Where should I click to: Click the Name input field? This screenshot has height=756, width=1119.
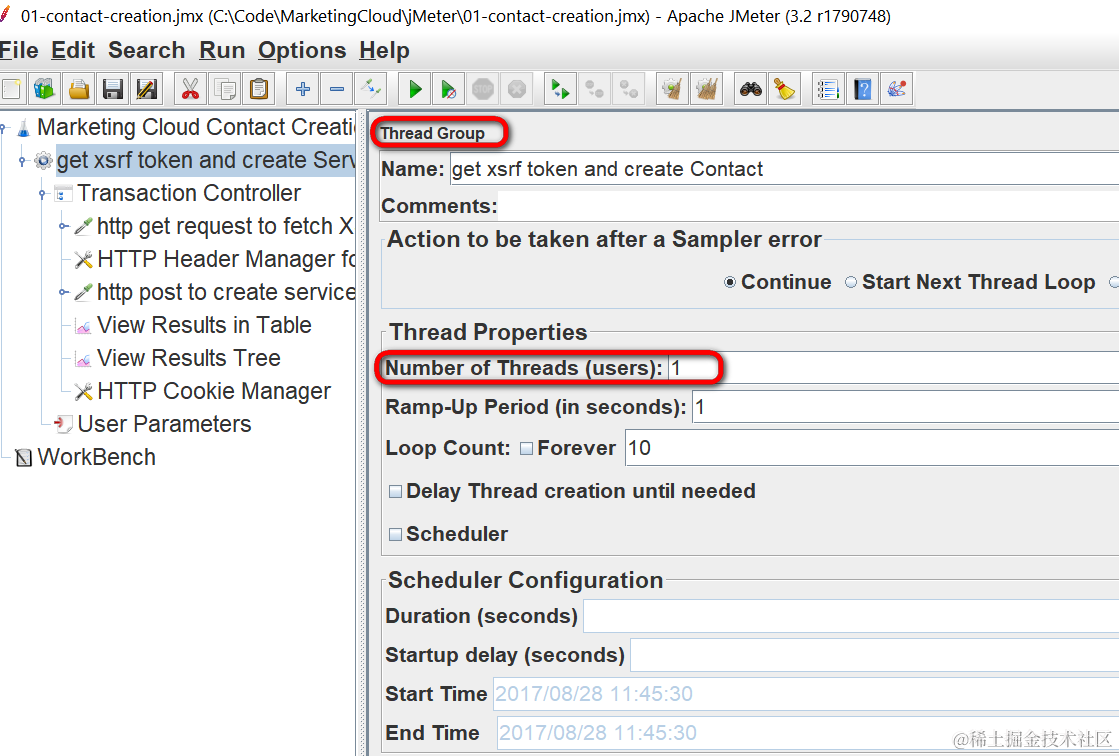click(x=784, y=169)
